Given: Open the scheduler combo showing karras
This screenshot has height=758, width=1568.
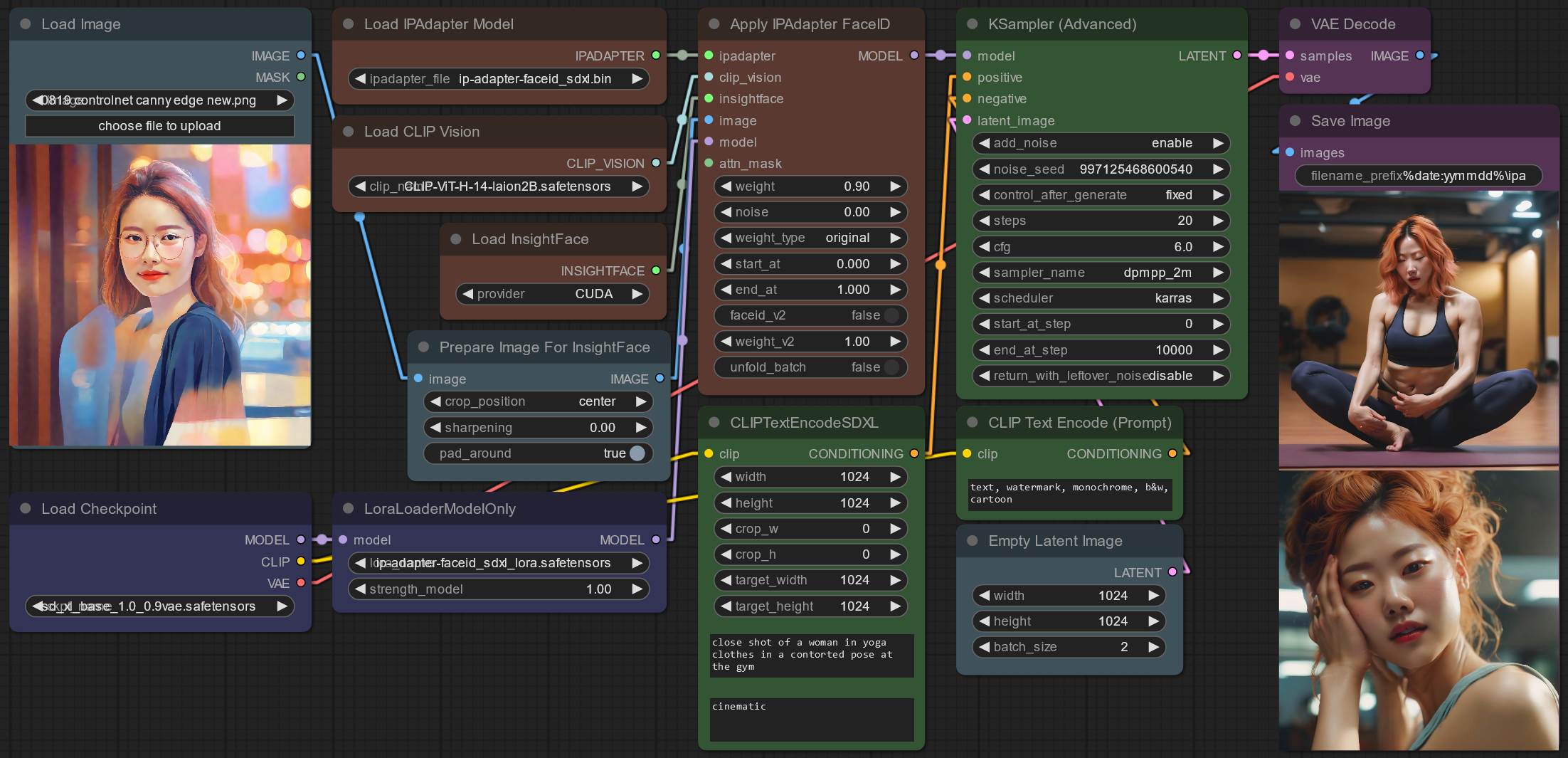Looking at the screenshot, I should click(x=1101, y=298).
